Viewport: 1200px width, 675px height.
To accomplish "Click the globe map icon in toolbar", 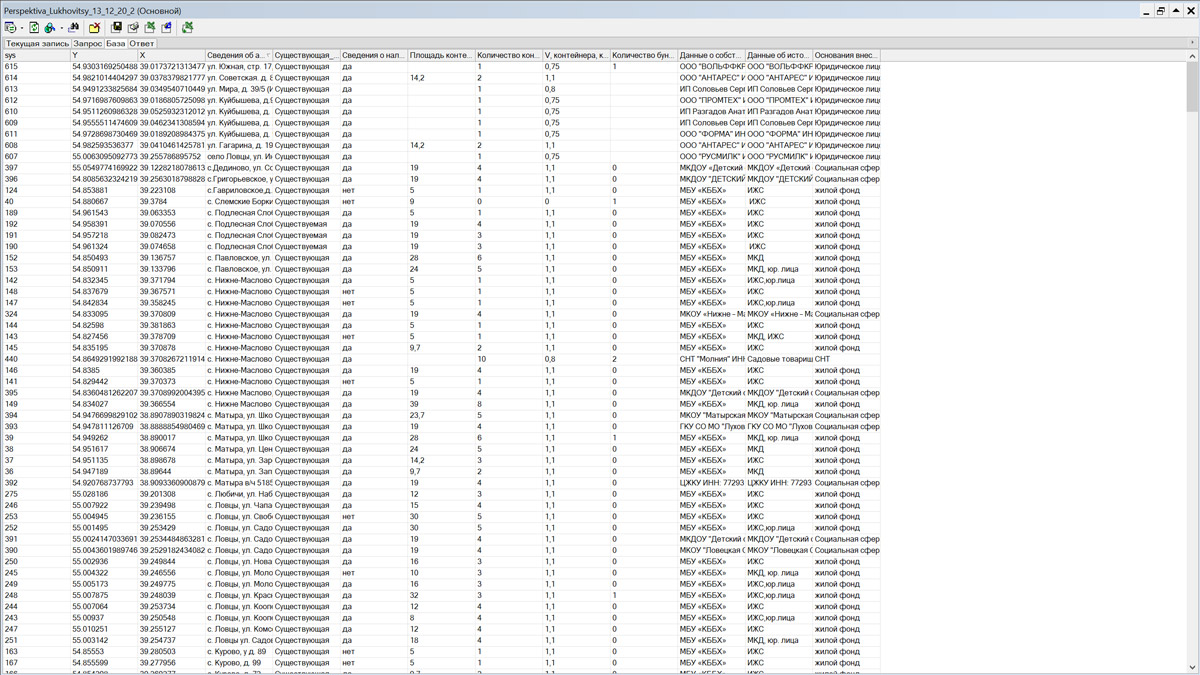I will point(49,28).
